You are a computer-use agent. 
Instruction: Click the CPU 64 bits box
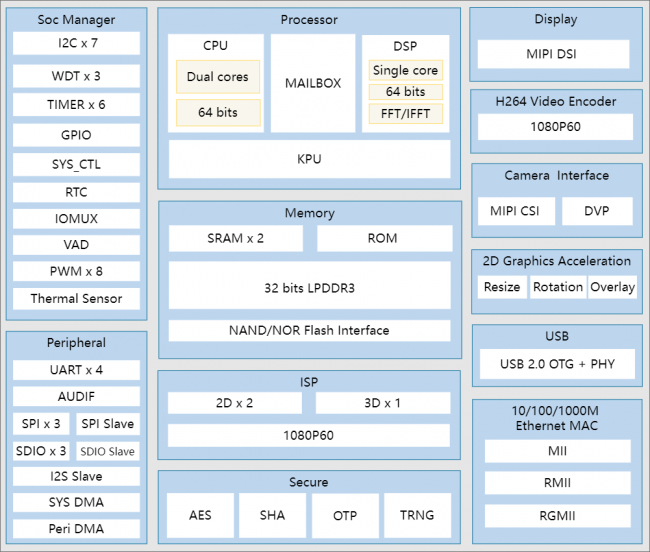(218, 112)
